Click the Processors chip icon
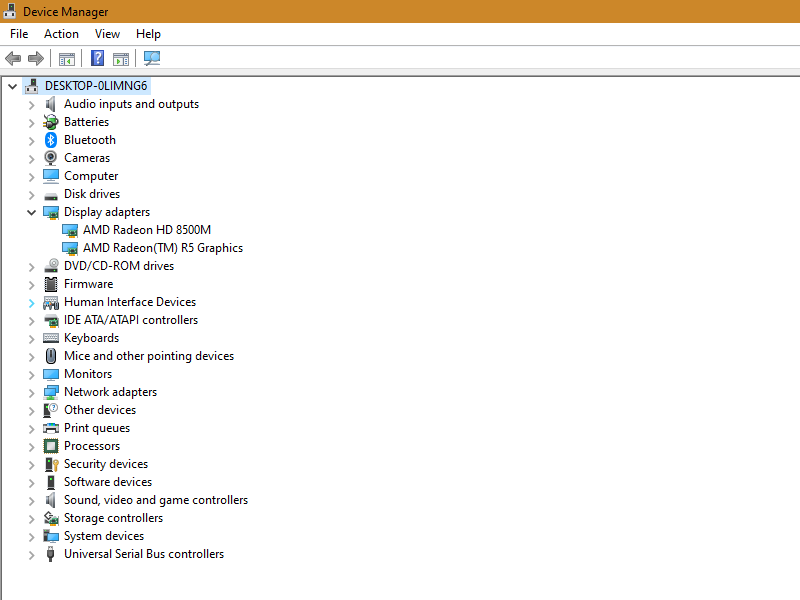800x600 pixels. (51, 446)
